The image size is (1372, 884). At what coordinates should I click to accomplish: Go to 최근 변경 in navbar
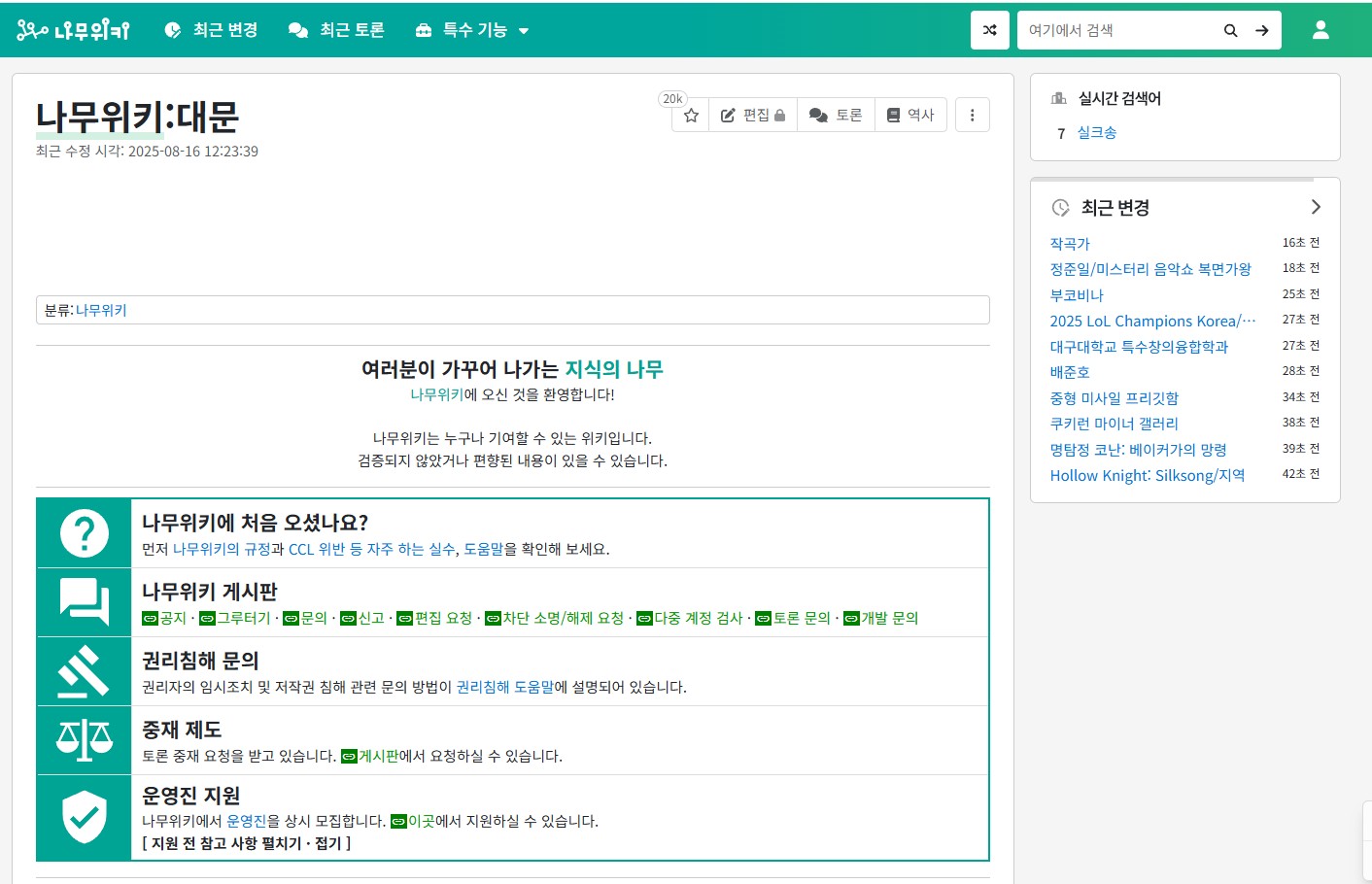212,30
